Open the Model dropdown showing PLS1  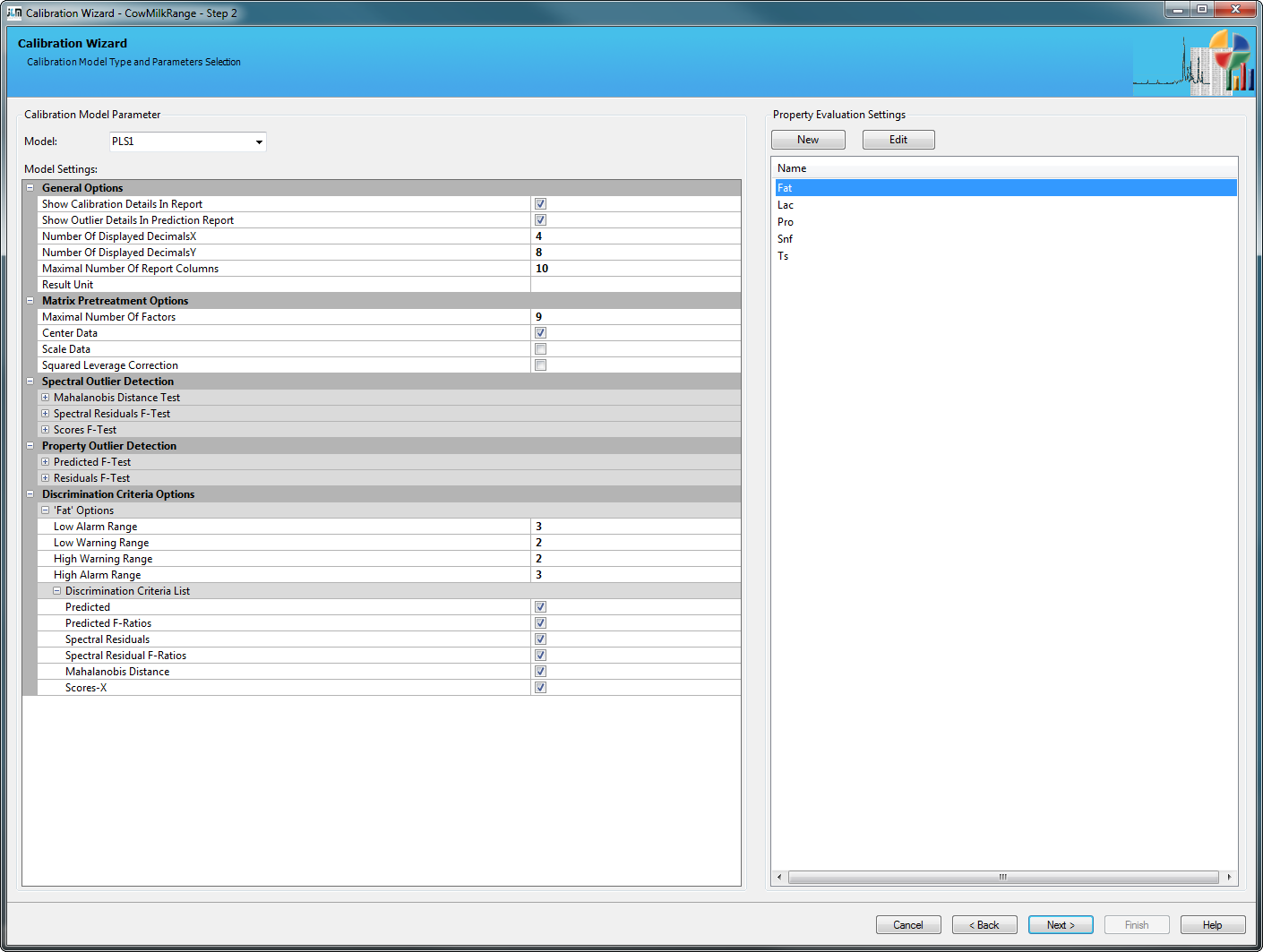tap(259, 142)
